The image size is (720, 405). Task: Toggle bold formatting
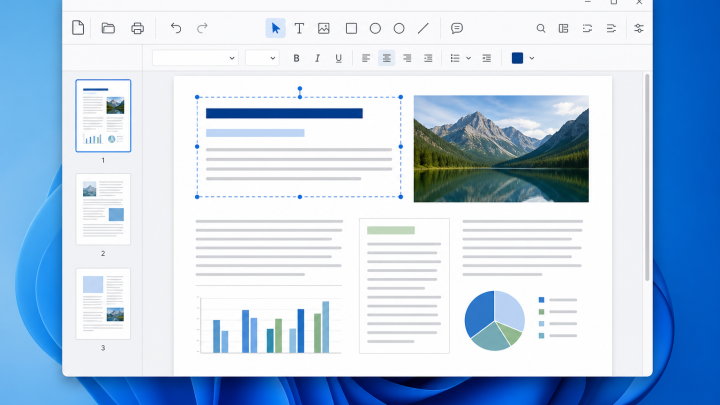296,58
